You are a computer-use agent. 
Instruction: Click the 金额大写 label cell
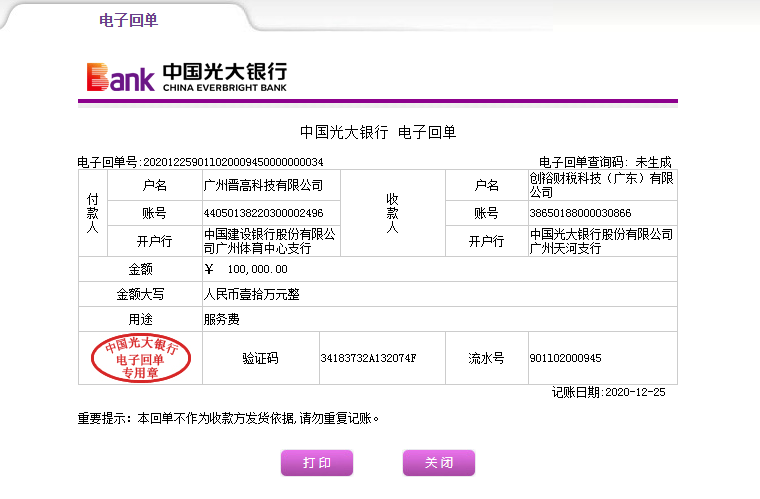click(x=141, y=294)
